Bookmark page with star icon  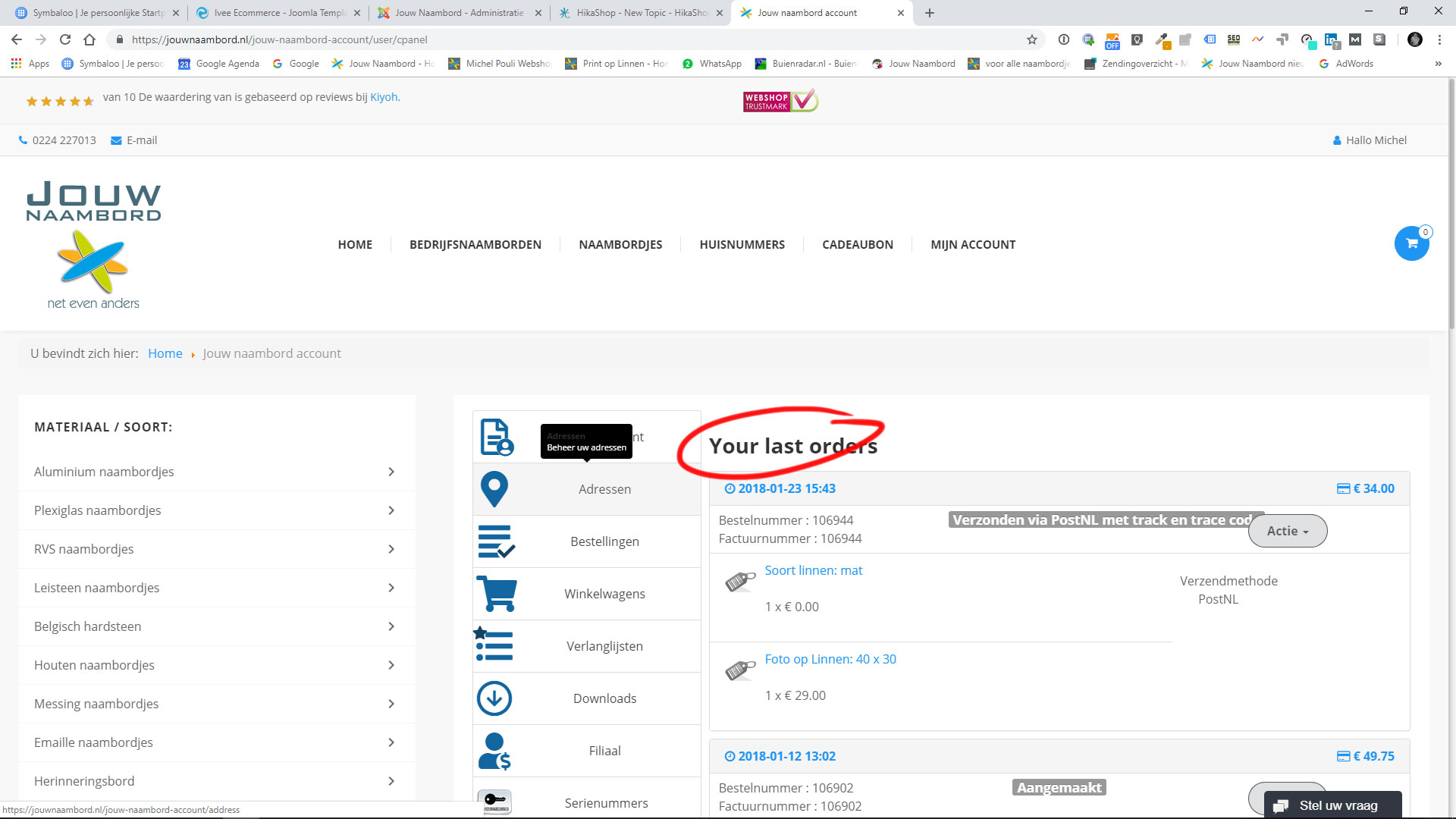[x=1031, y=39]
